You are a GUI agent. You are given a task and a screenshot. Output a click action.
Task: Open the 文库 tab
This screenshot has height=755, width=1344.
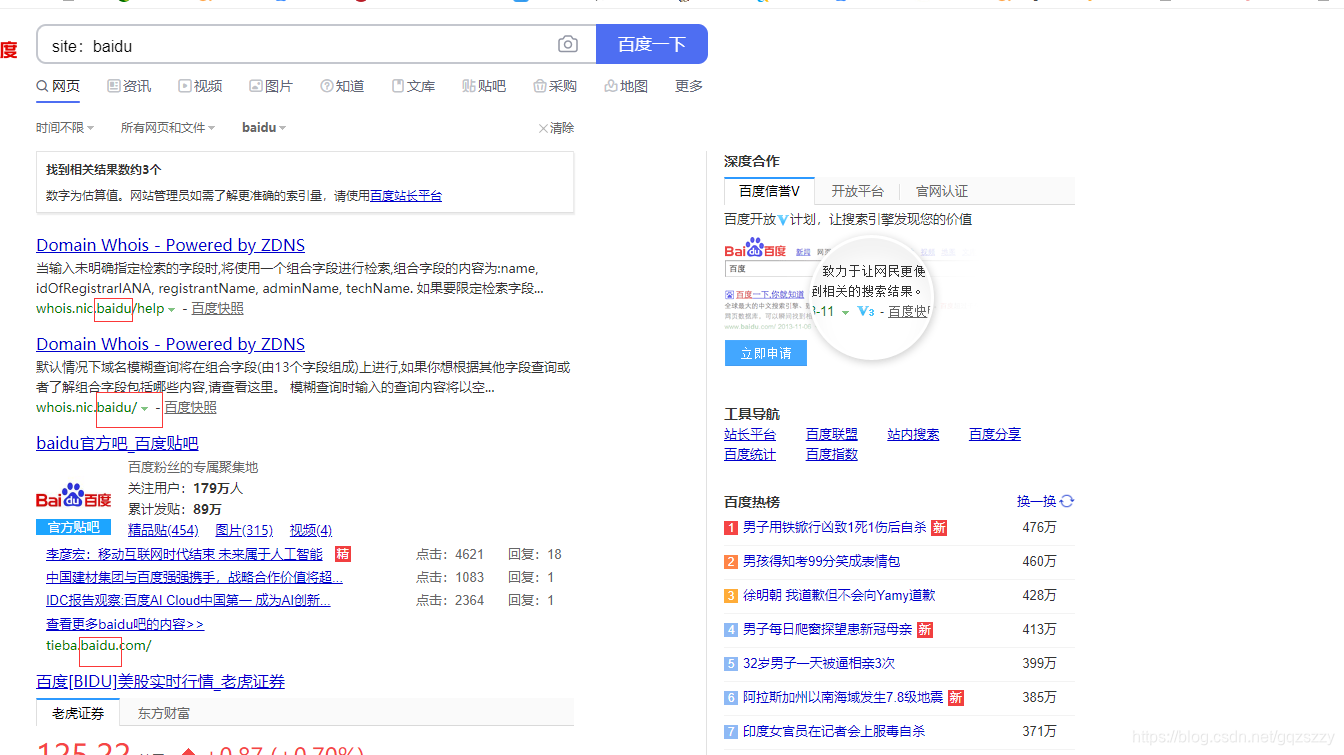(x=413, y=86)
